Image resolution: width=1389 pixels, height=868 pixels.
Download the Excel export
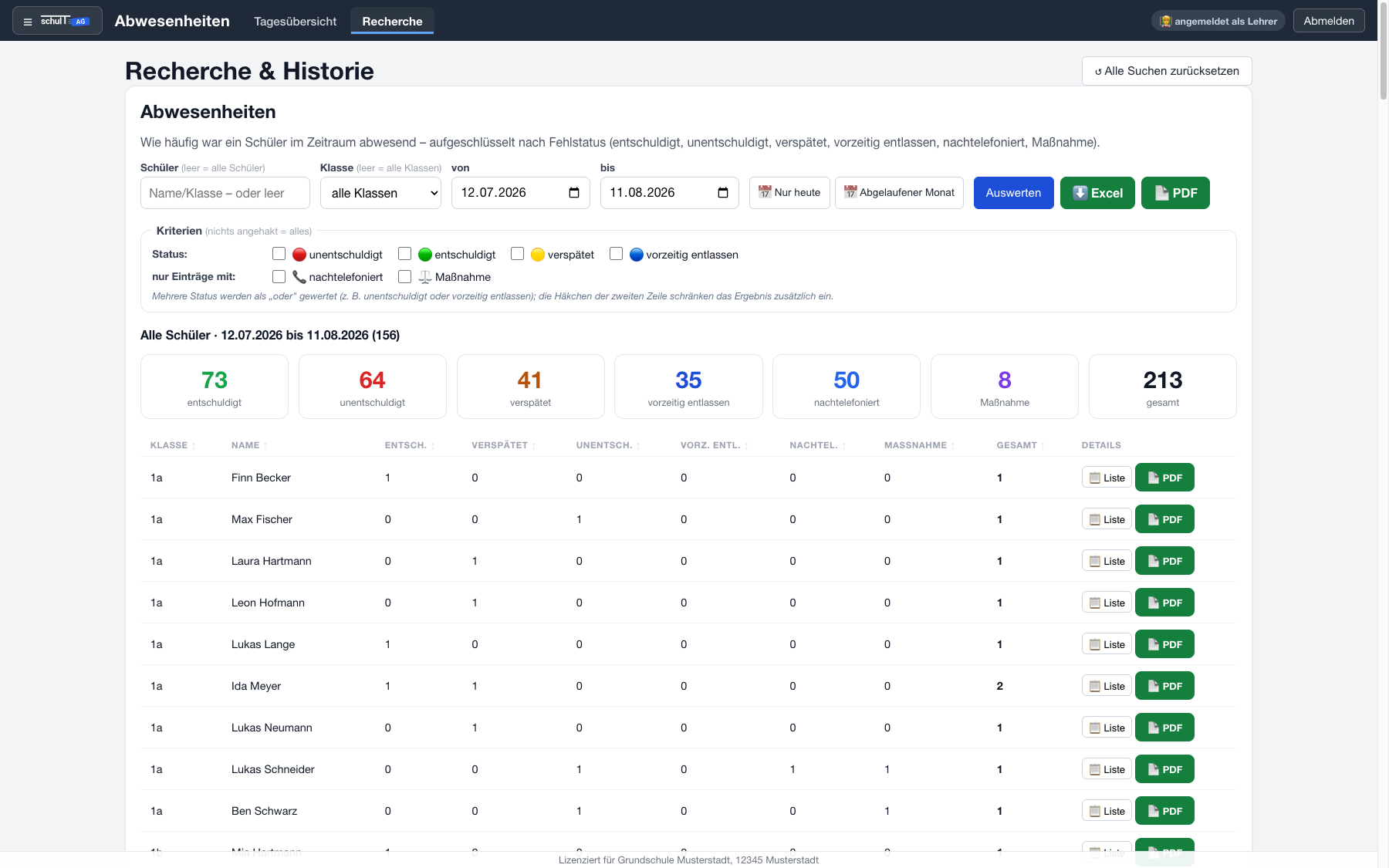[x=1097, y=193]
